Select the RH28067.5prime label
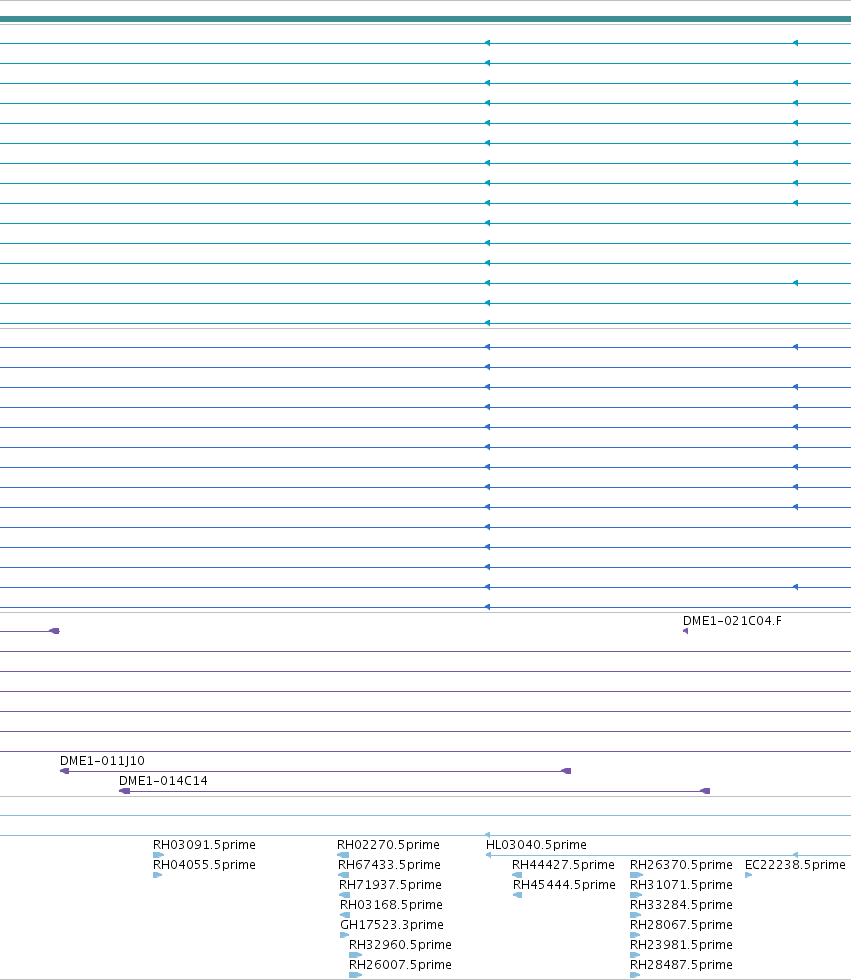851x980 pixels. tap(681, 924)
